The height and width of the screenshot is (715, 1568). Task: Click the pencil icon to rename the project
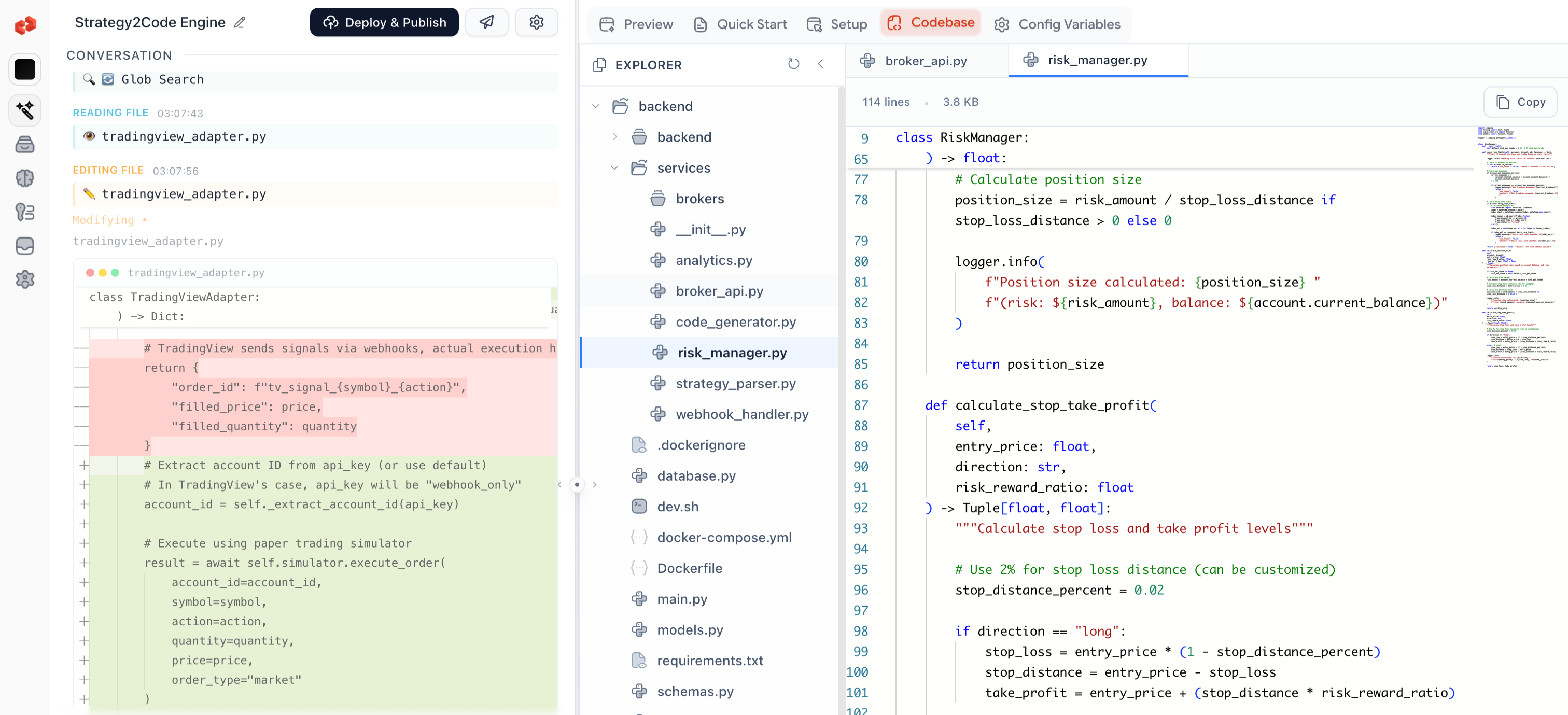pyautogui.click(x=240, y=22)
